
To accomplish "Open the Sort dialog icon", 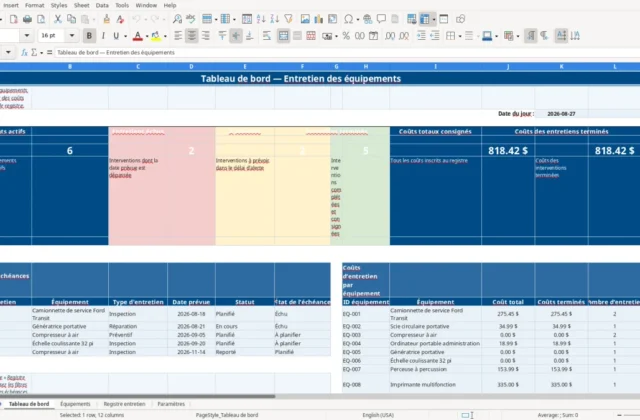I will pos(247,19).
